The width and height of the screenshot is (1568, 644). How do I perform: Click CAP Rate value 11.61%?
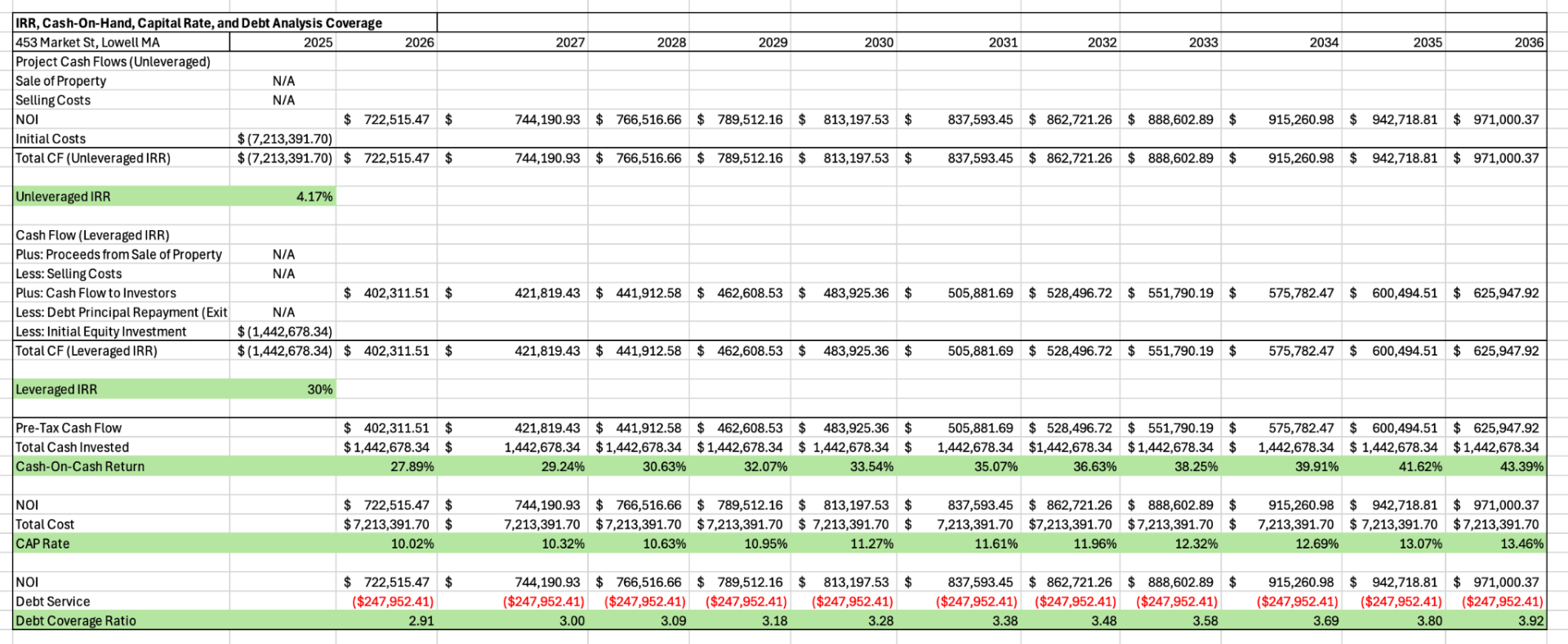tap(960, 544)
